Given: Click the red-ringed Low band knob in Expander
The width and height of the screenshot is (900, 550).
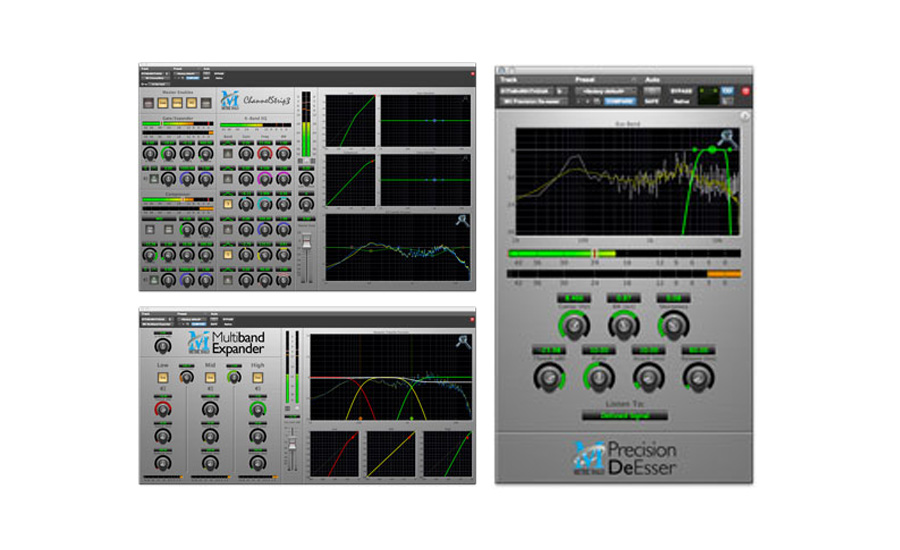Looking at the screenshot, I should [x=163, y=409].
